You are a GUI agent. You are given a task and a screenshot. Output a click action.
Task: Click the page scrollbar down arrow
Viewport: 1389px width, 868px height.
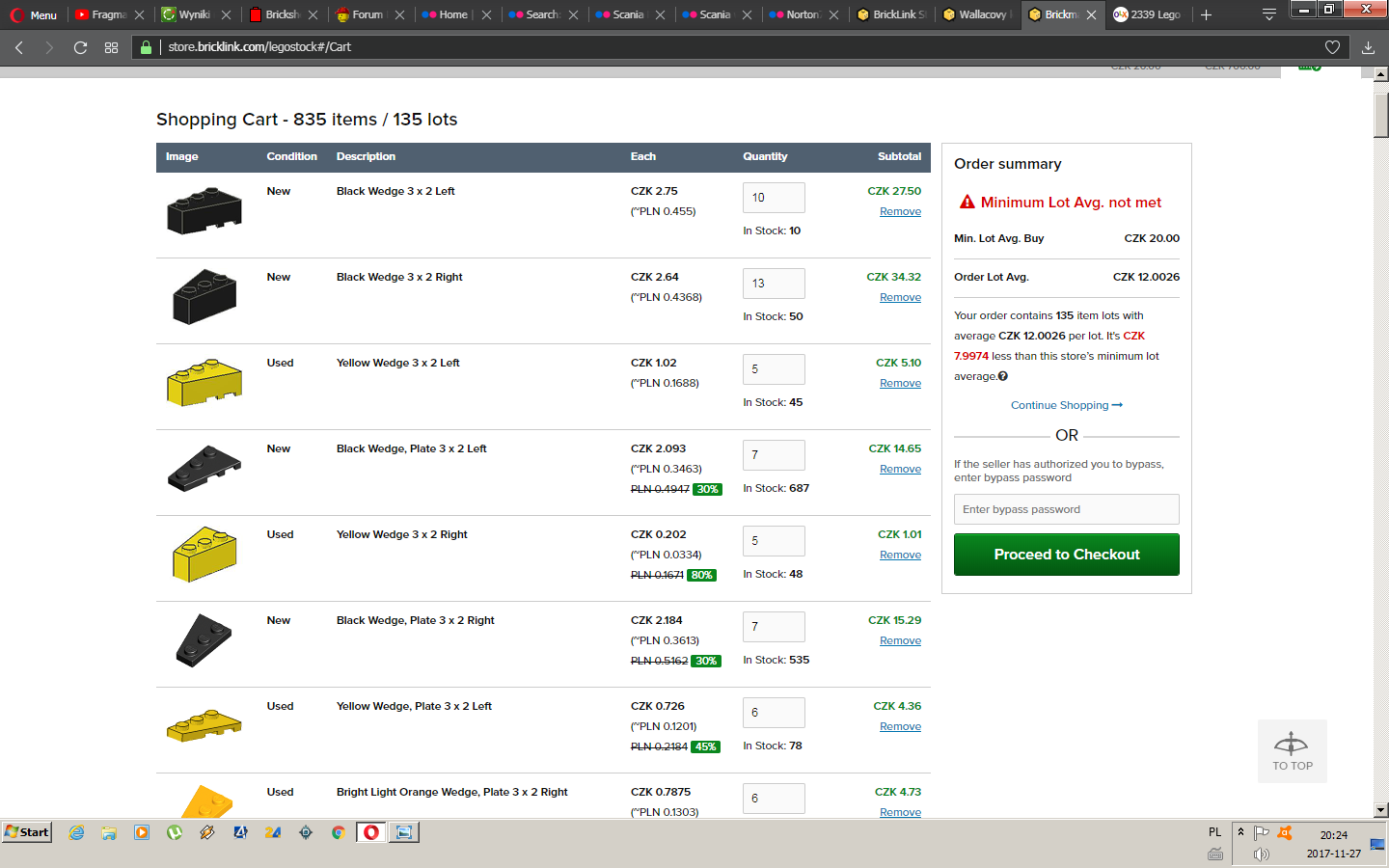tap(1381, 810)
